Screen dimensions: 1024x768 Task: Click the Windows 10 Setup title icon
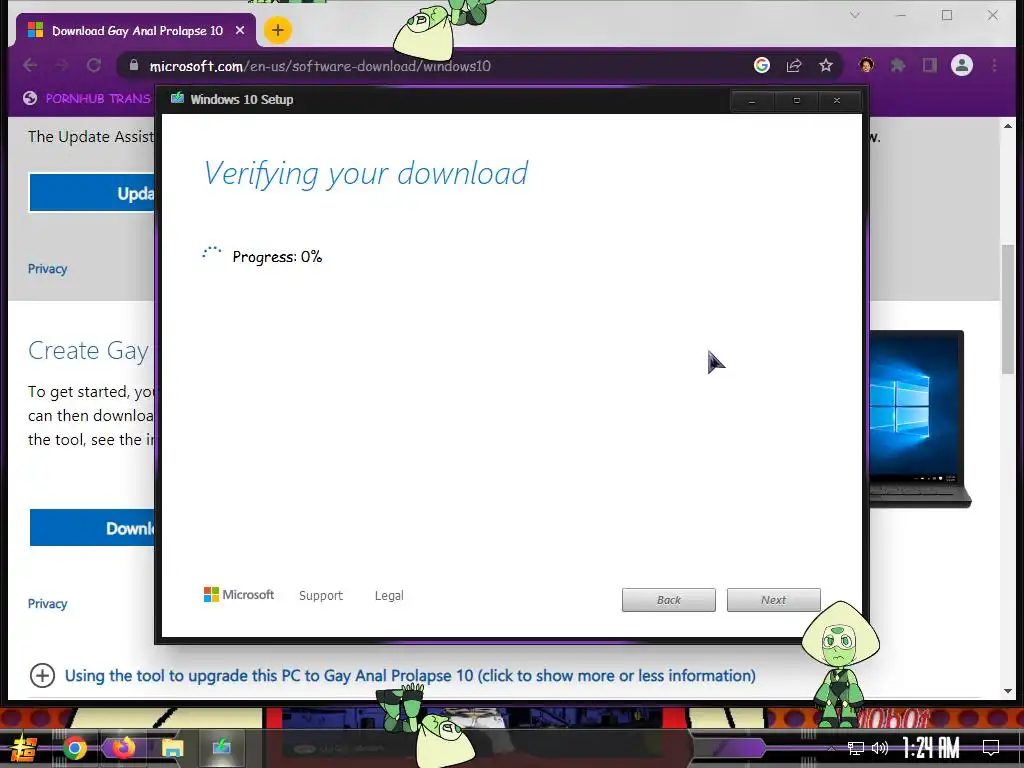177,99
